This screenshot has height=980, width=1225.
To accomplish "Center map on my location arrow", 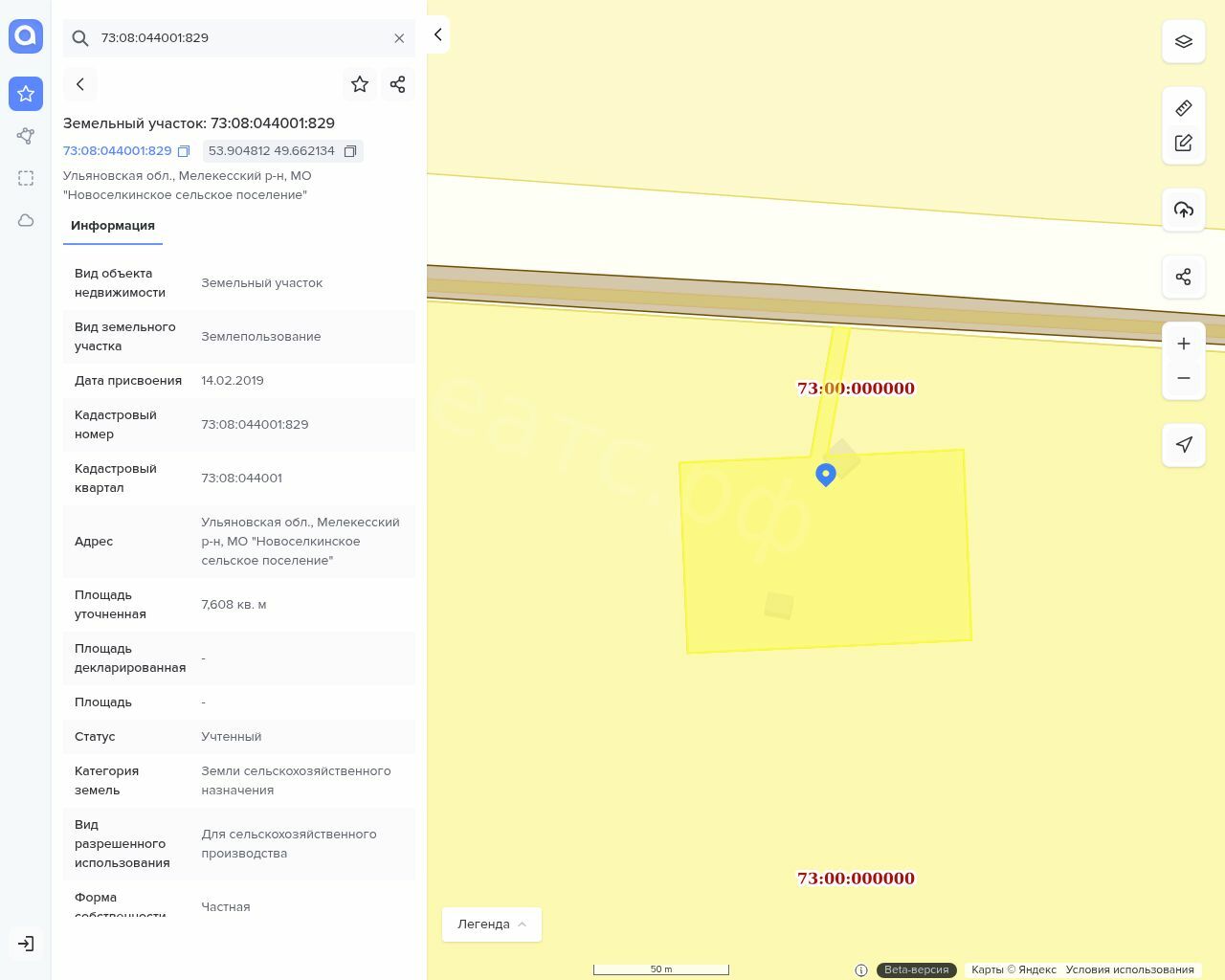I will 1183,445.
